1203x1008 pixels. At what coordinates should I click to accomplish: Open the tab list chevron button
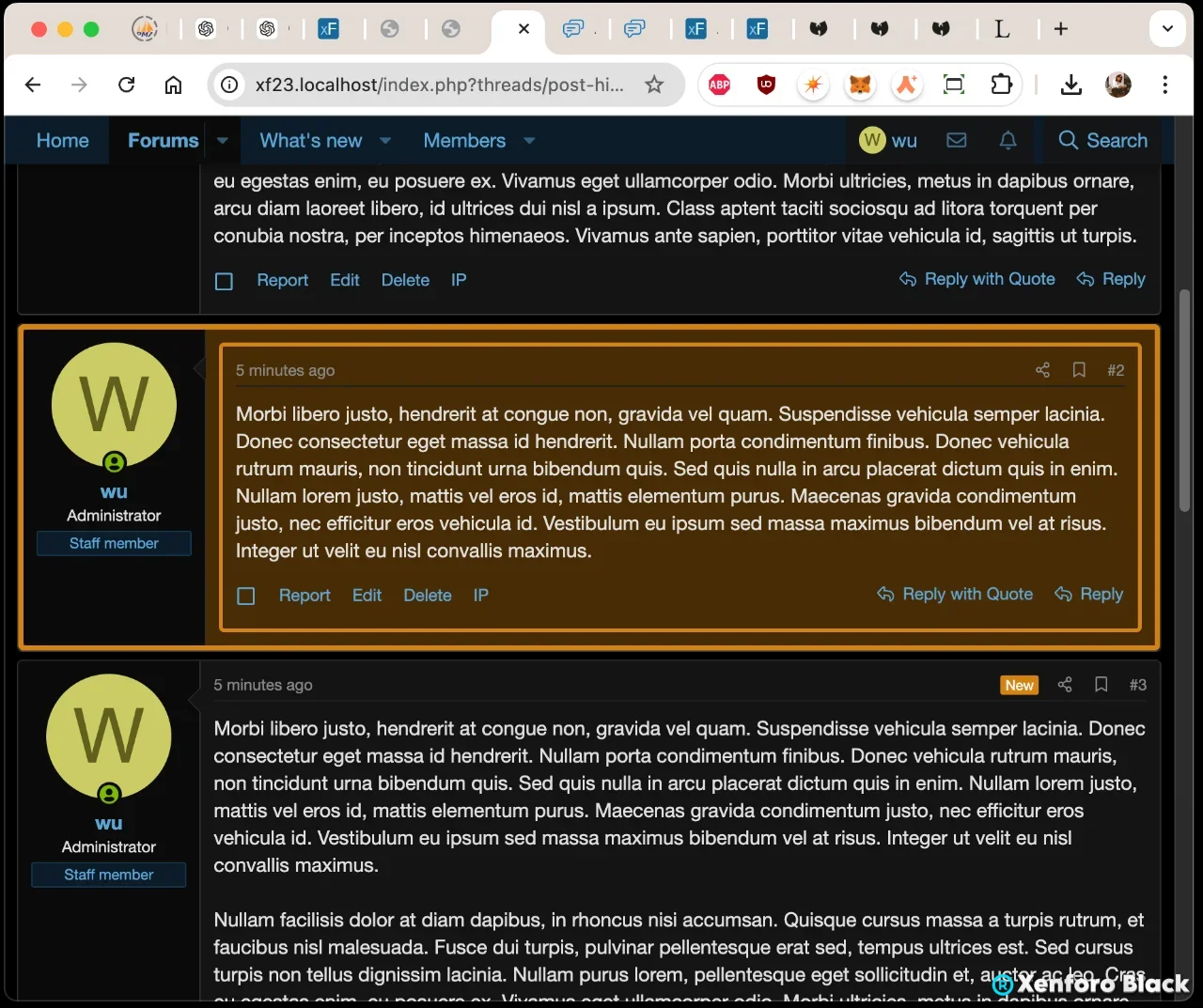pos(1168,29)
